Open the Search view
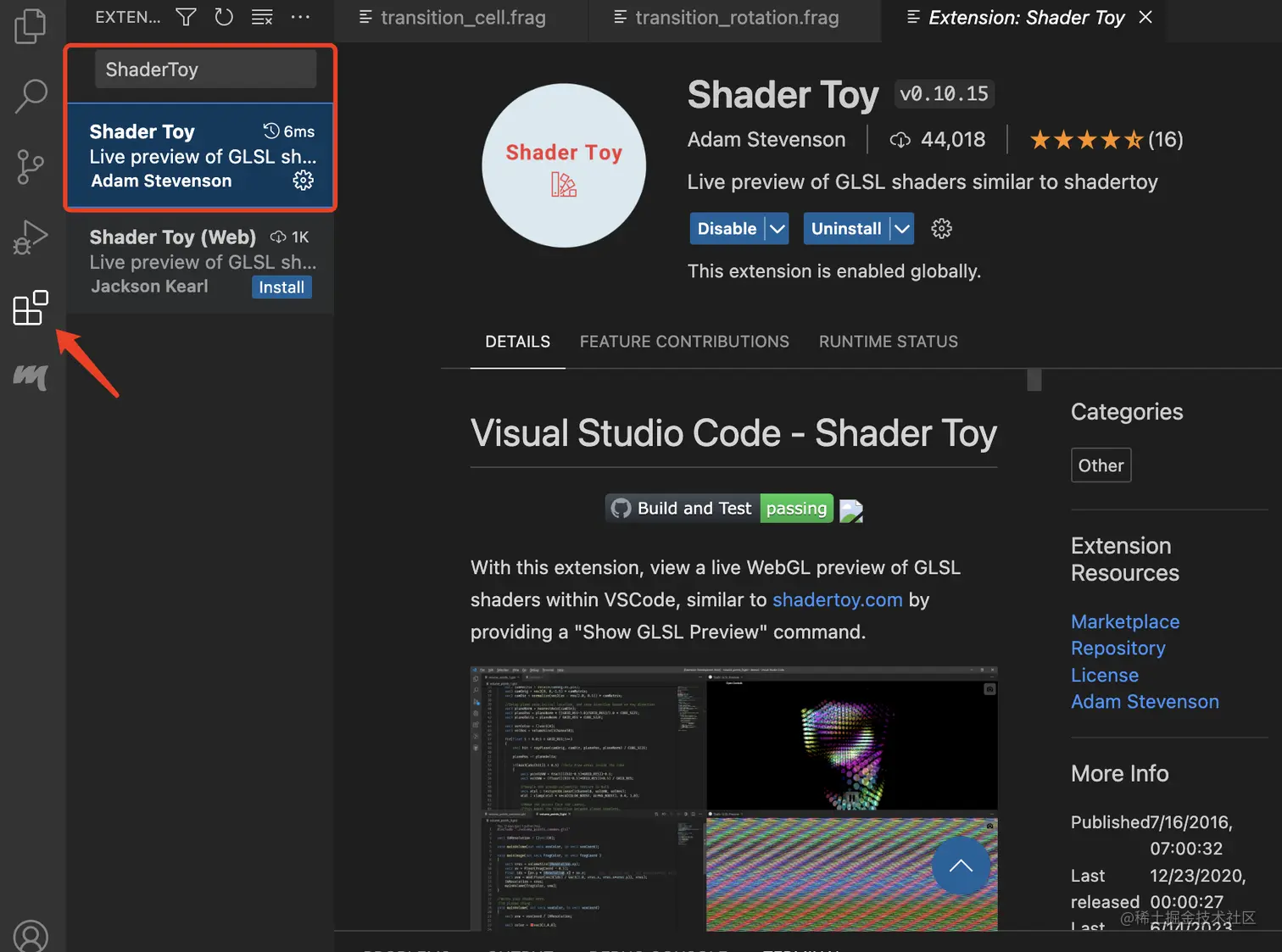 click(31, 96)
